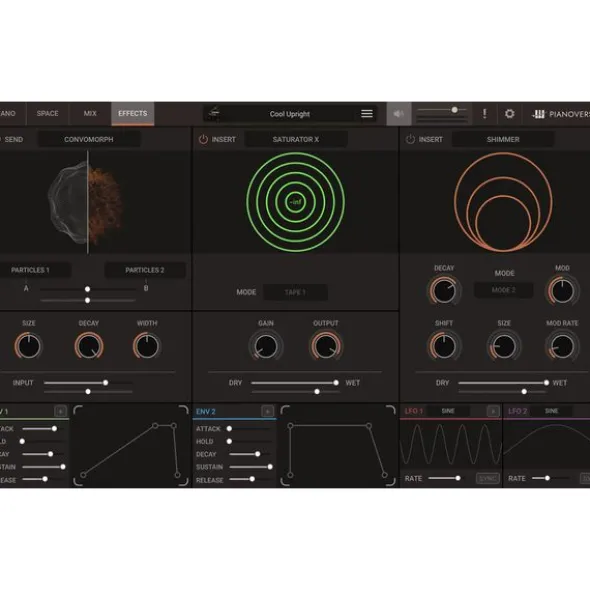Click the lower slider handle beneath Convomorph INPUT
This screenshot has height=591, width=590.
coord(88,392)
